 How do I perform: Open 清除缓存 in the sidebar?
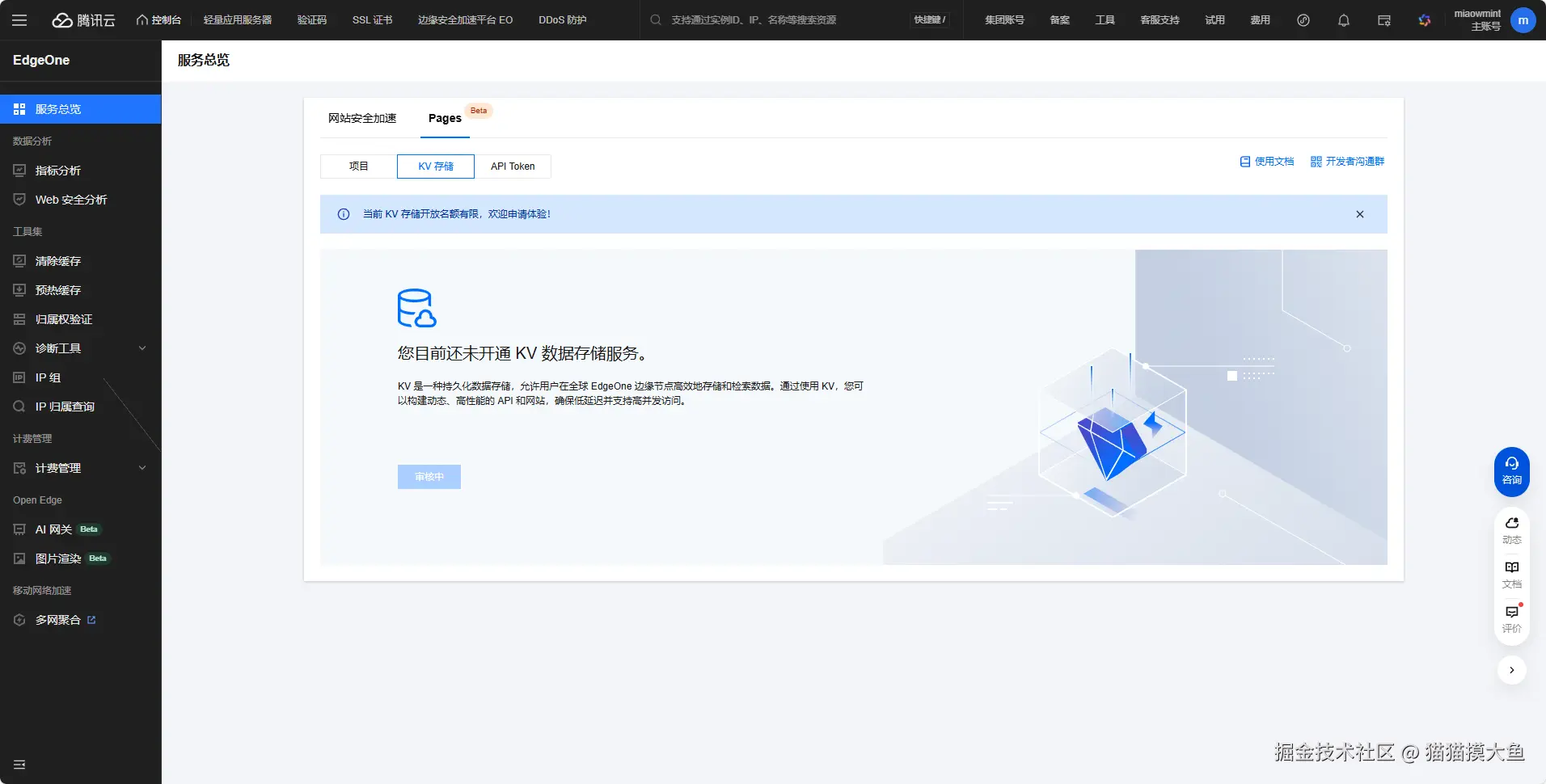(x=81, y=261)
